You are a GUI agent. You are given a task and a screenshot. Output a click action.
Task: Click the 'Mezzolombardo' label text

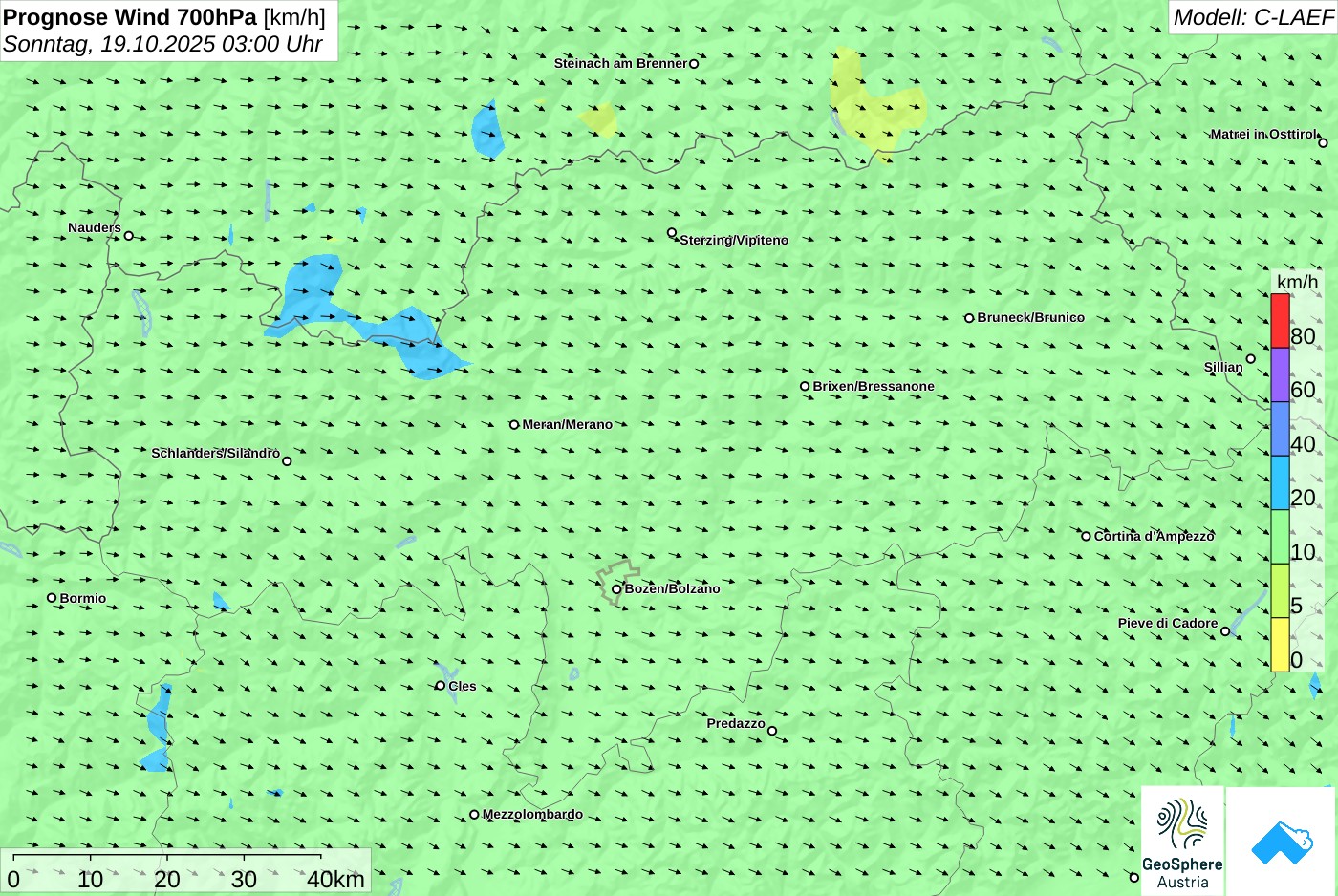click(x=532, y=814)
